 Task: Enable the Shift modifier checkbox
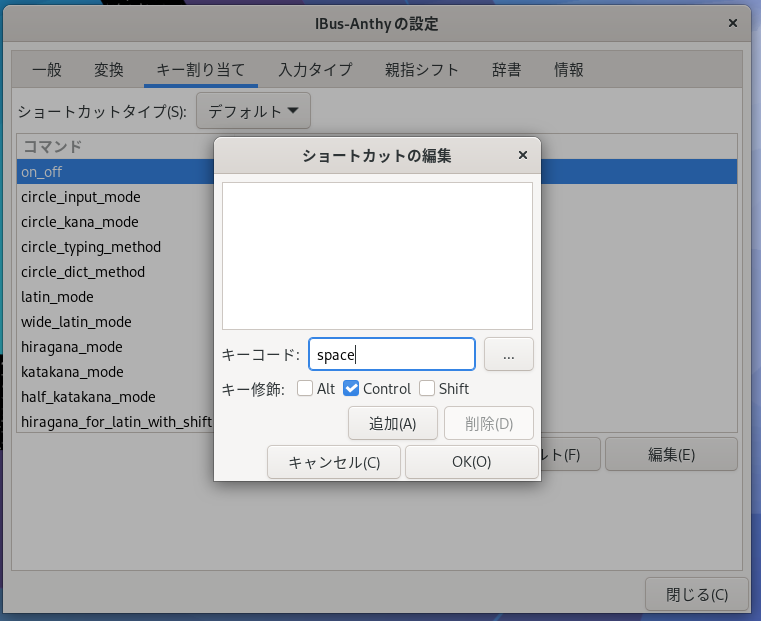coord(427,389)
